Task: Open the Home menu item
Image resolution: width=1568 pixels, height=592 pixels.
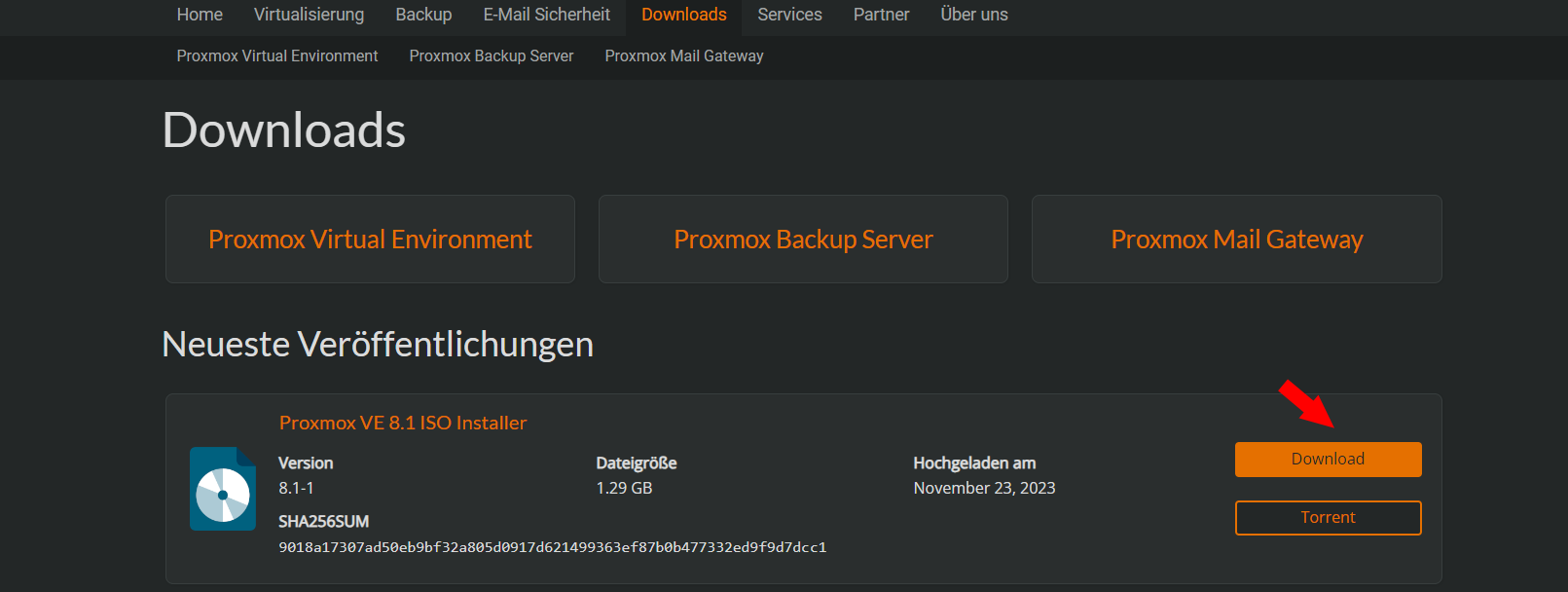Action: click(200, 15)
